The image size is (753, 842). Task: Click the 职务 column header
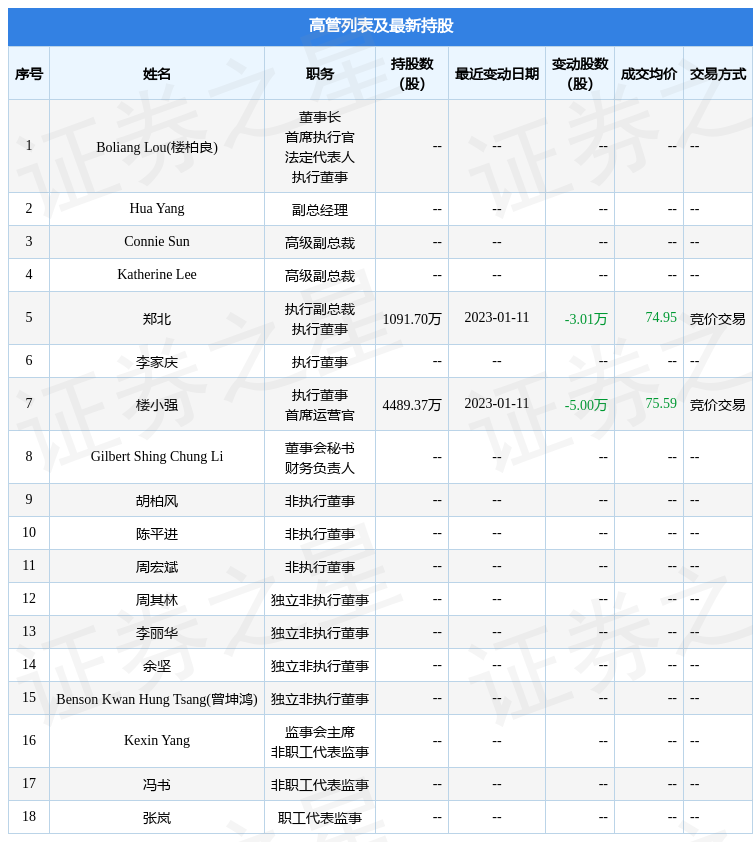[320, 74]
